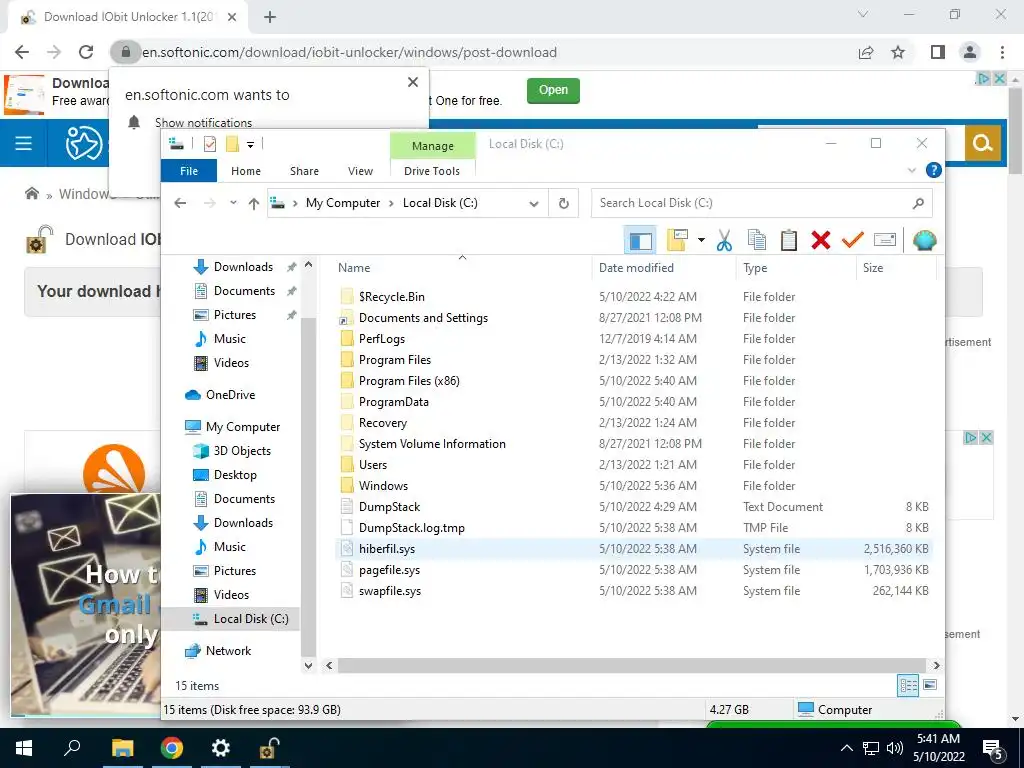Open recent locations dropdown chevron
This screenshot has width=1024, height=768.
pos(233,203)
